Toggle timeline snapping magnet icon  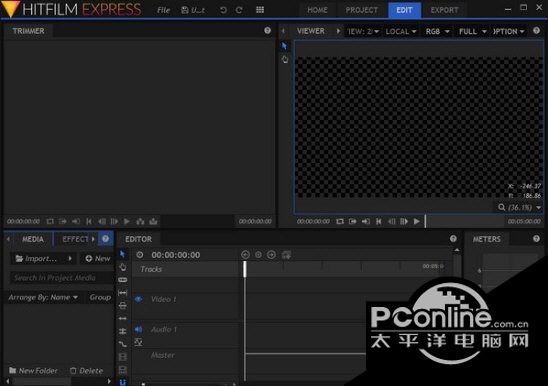click(123, 382)
